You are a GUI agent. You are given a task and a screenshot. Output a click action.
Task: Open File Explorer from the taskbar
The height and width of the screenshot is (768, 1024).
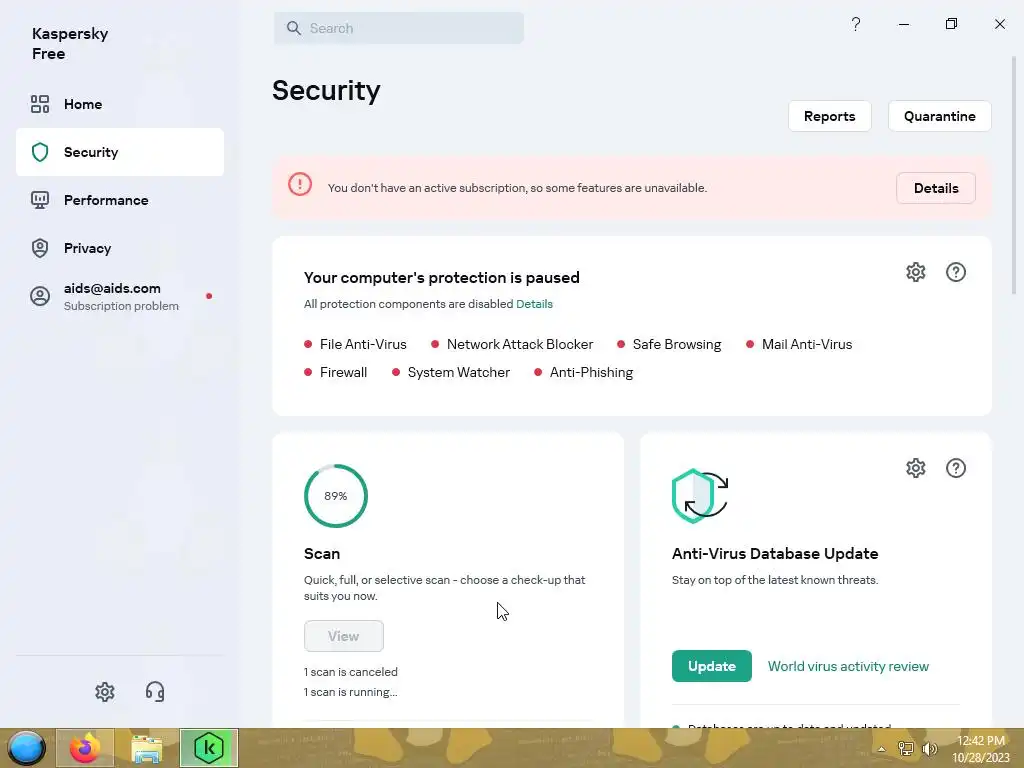tap(147, 748)
